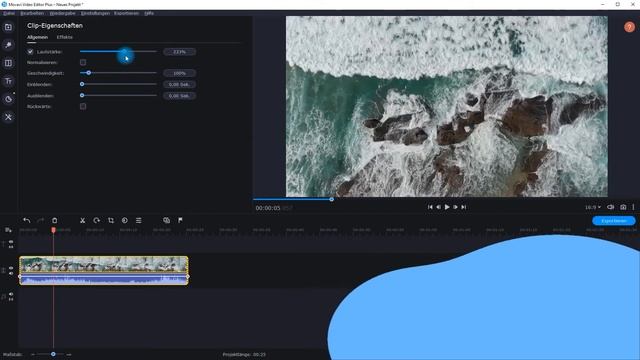The height and width of the screenshot is (360, 640).
Task: Open the 16:9 aspect ratio dropdown
Action: pyautogui.click(x=593, y=207)
